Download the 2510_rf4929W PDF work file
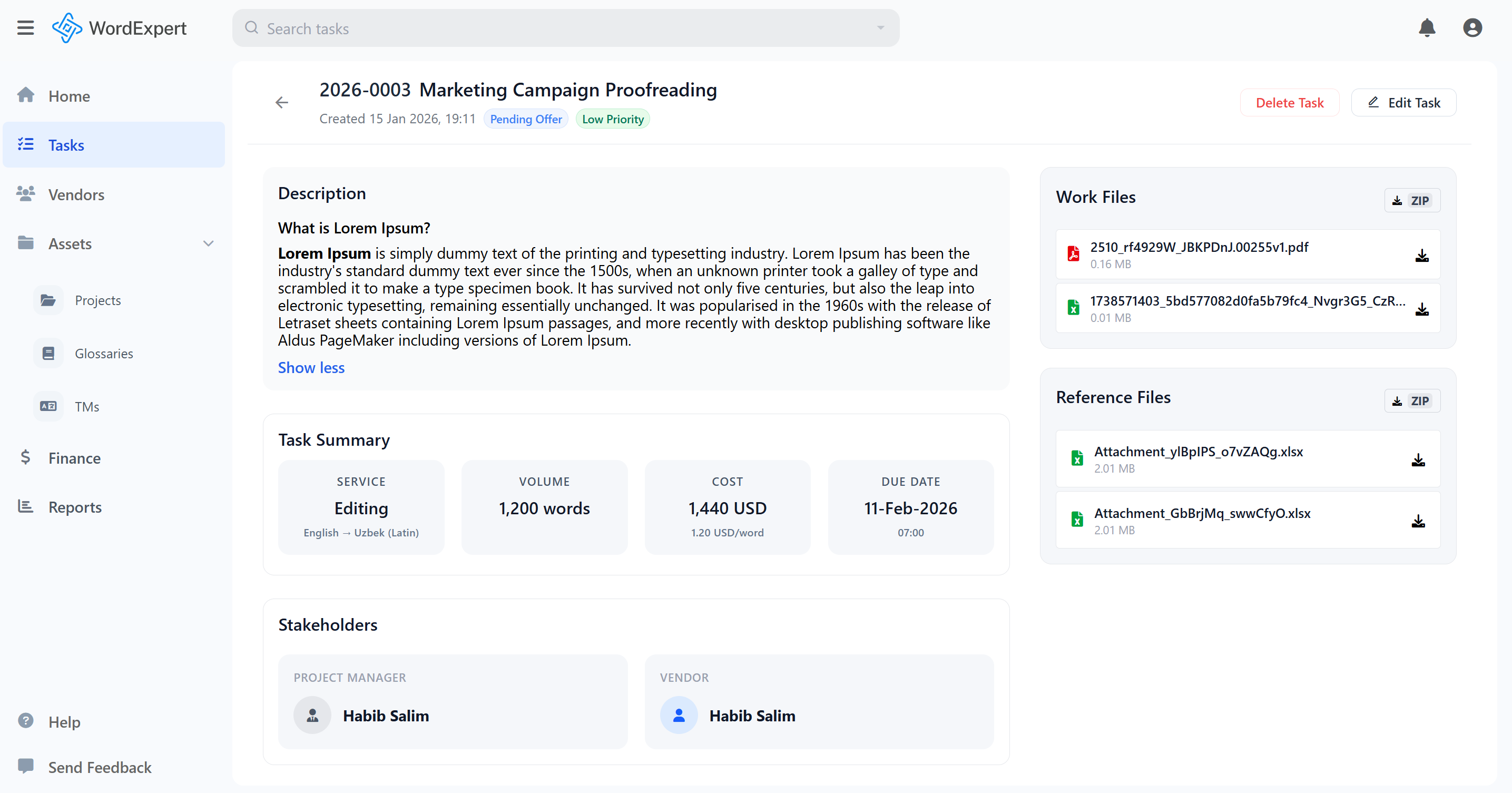 click(x=1421, y=256)
